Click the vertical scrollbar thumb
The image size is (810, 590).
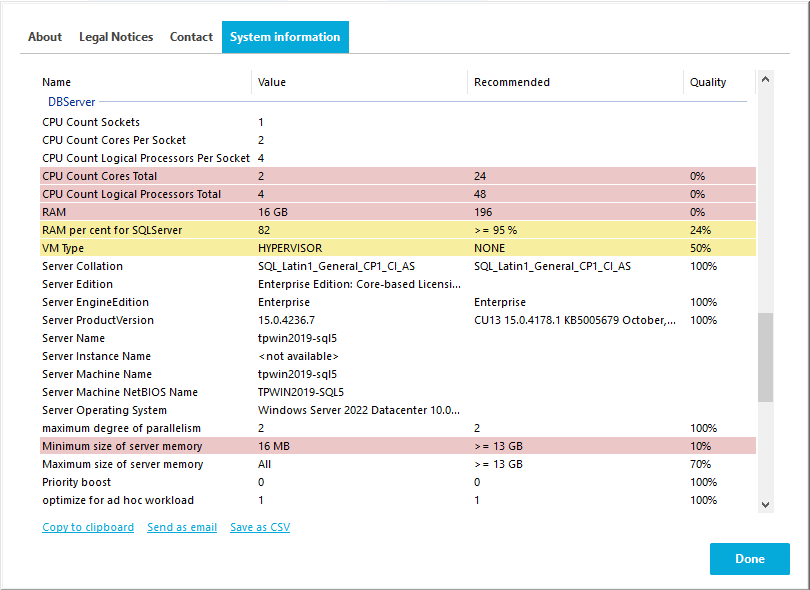[765, 357]
